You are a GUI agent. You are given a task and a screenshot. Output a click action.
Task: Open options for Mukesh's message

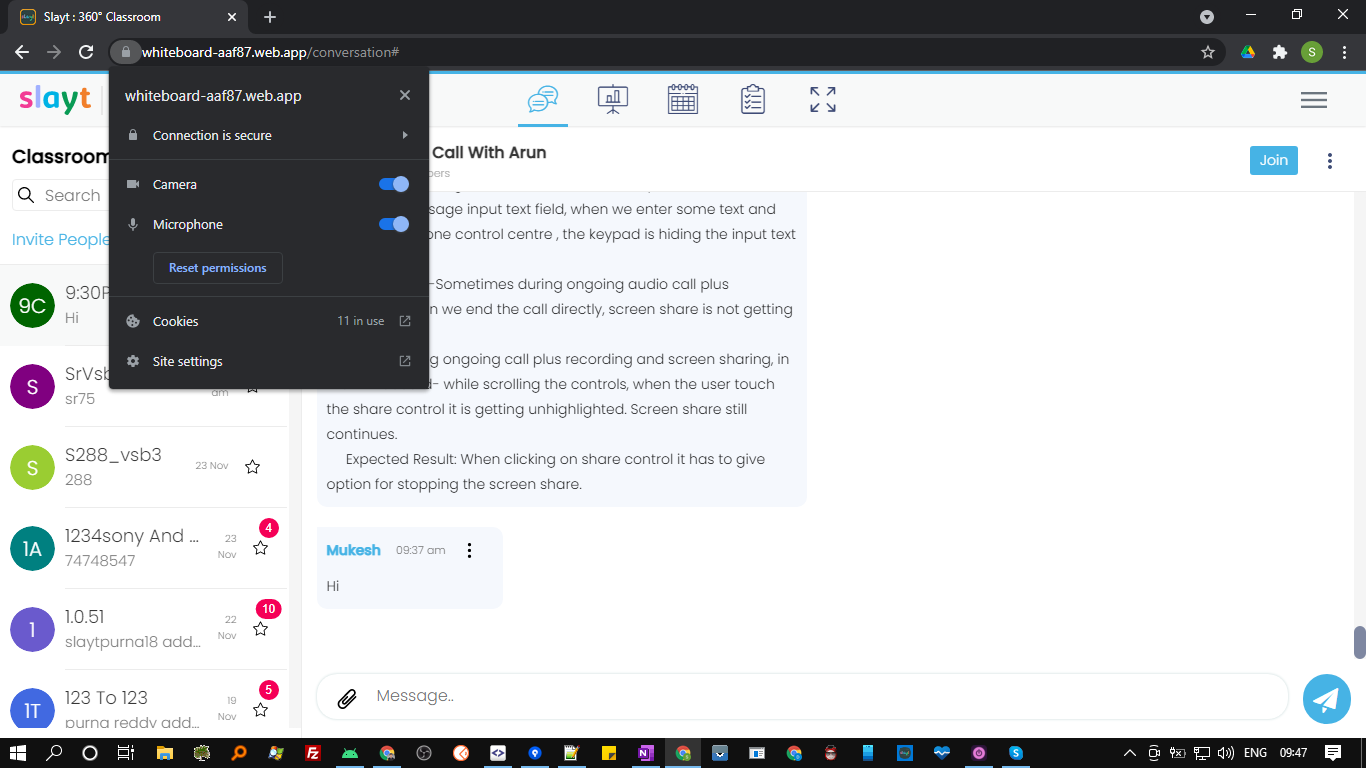469,550
